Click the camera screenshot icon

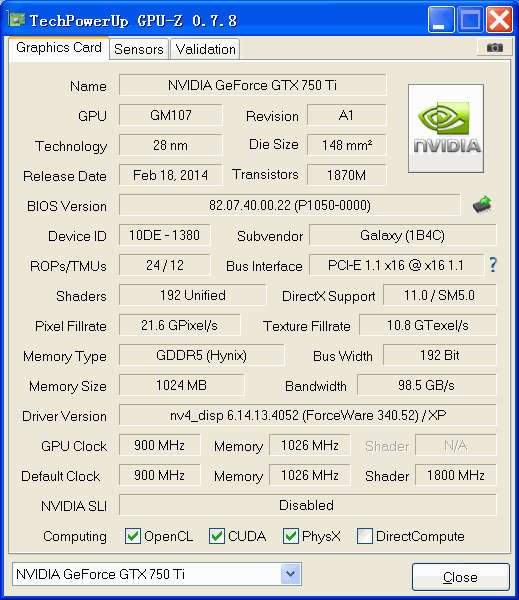pos(495,47)
